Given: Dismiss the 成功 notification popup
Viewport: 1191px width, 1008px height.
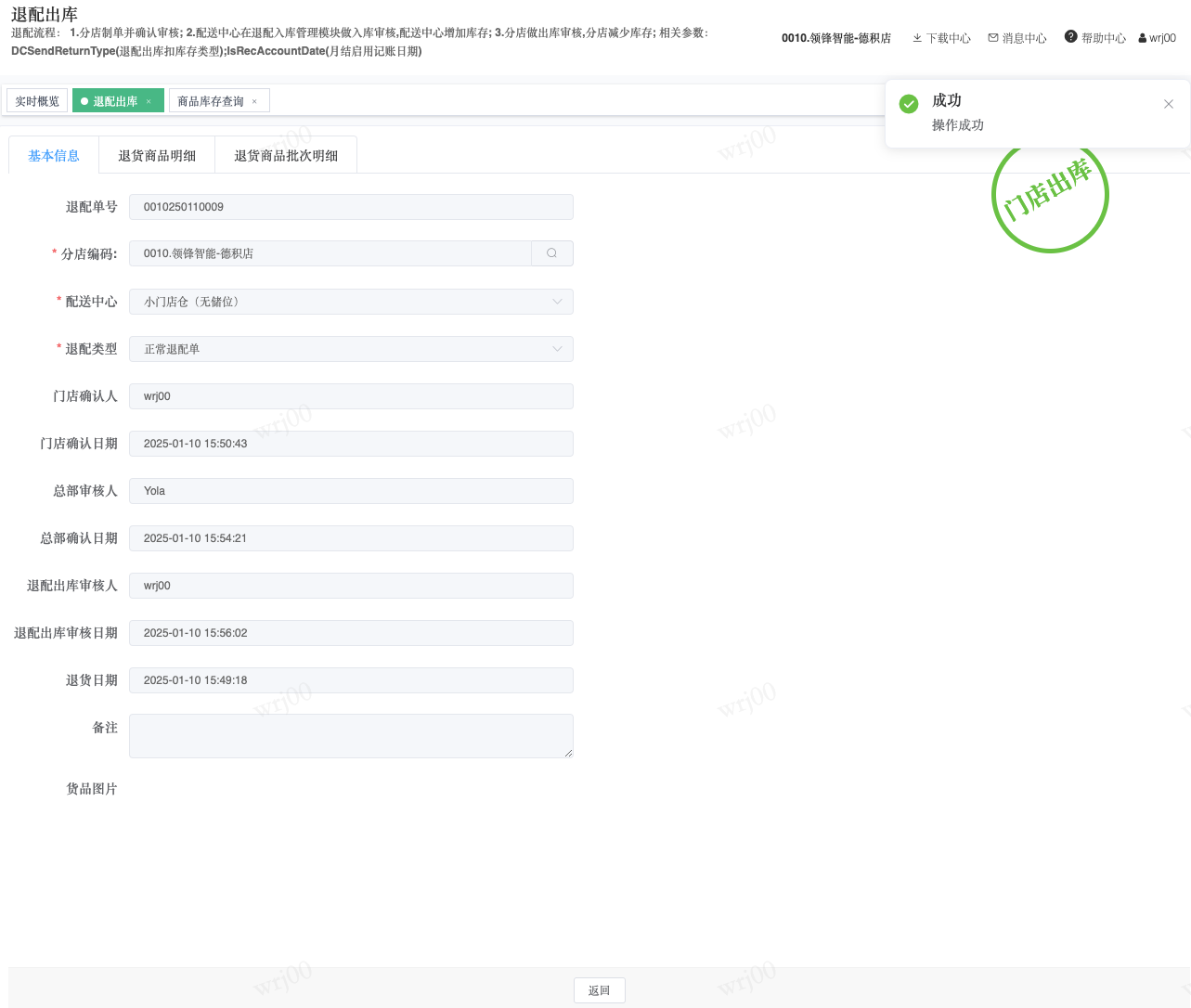Looking at the screenshot, I should coord(1169,104).
